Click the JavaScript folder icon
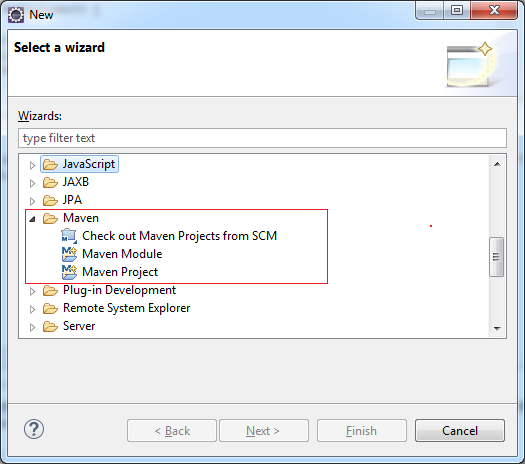The height and width of the screenshot is (464, 525). tap(51, 164)
